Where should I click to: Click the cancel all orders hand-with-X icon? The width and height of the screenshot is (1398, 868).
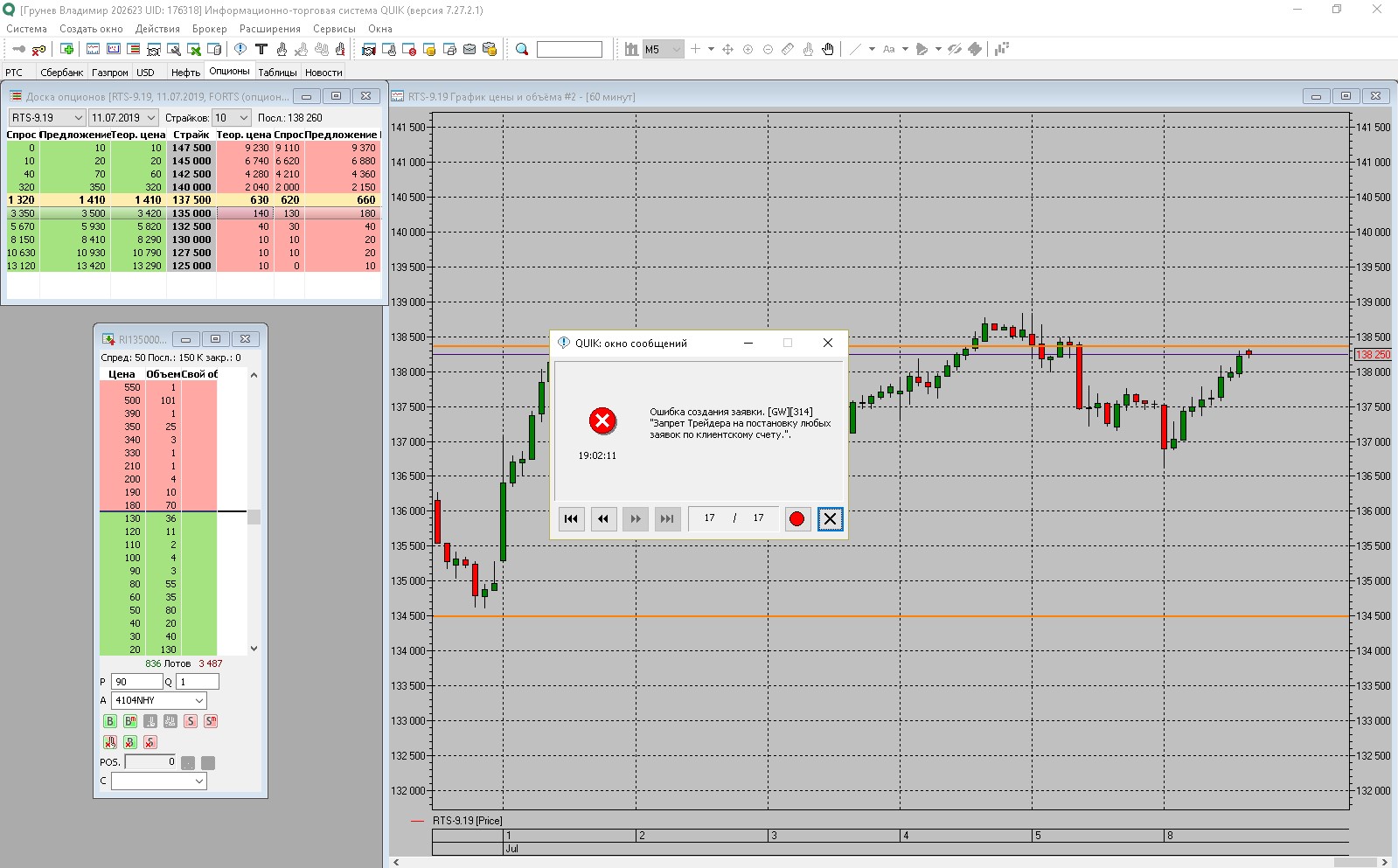(110, 742)
